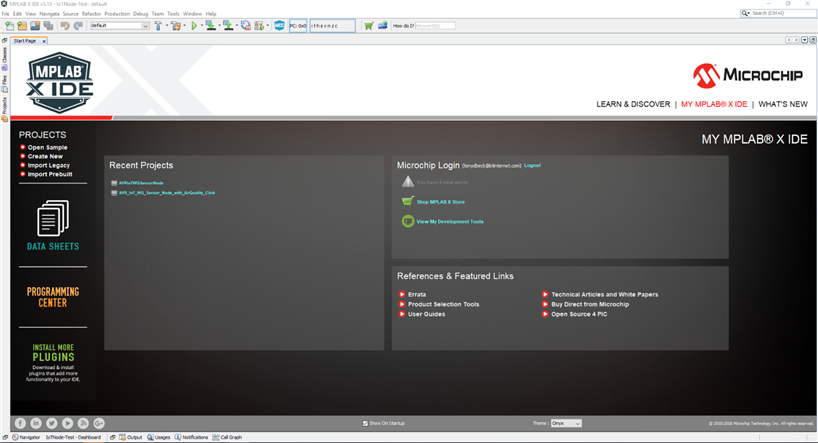This screenshot has width=818, height=443.
Task: Open the Theme Onyx dropdown
Action: tap(566, 423)
